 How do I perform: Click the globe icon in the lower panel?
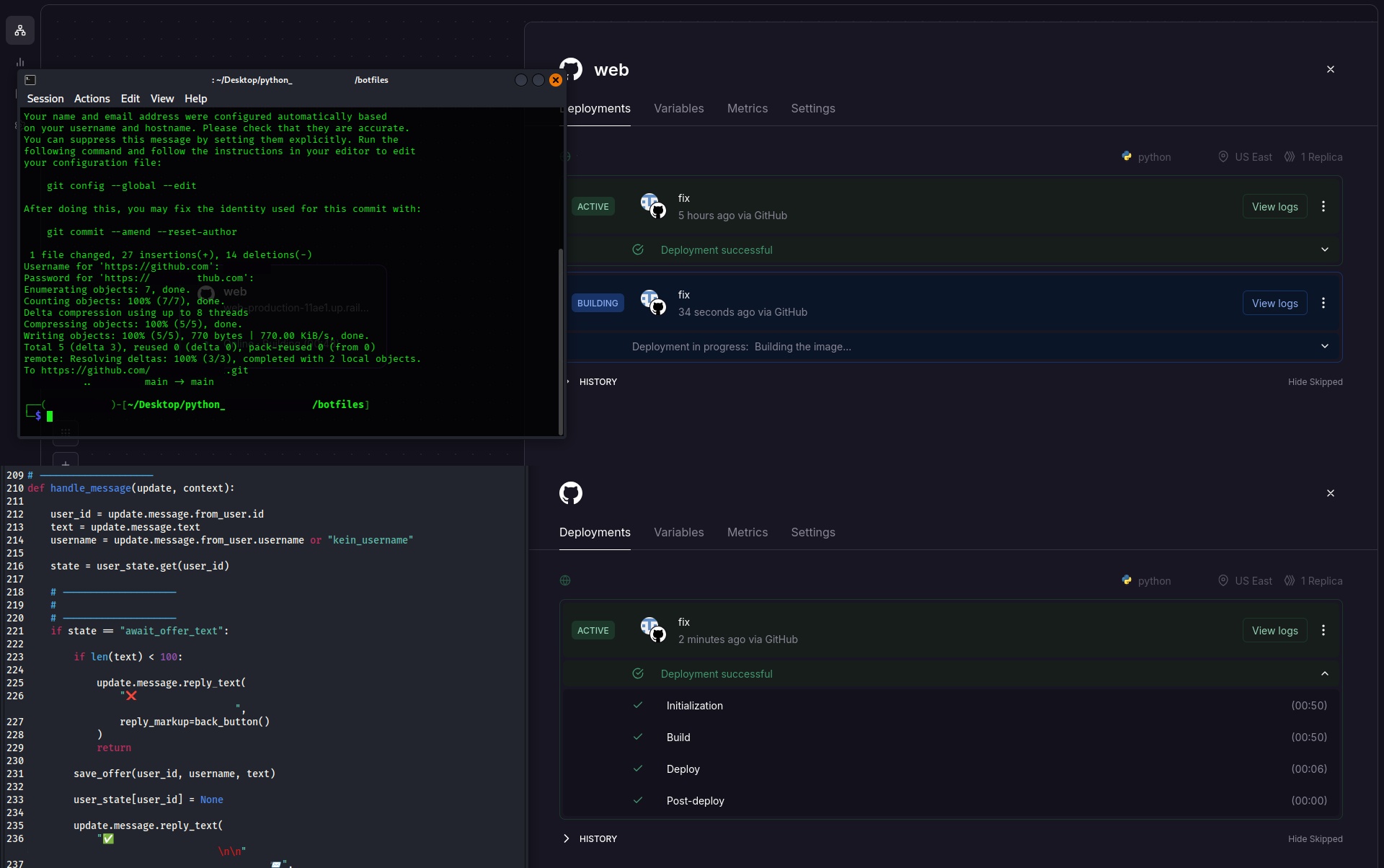(565, 580)
